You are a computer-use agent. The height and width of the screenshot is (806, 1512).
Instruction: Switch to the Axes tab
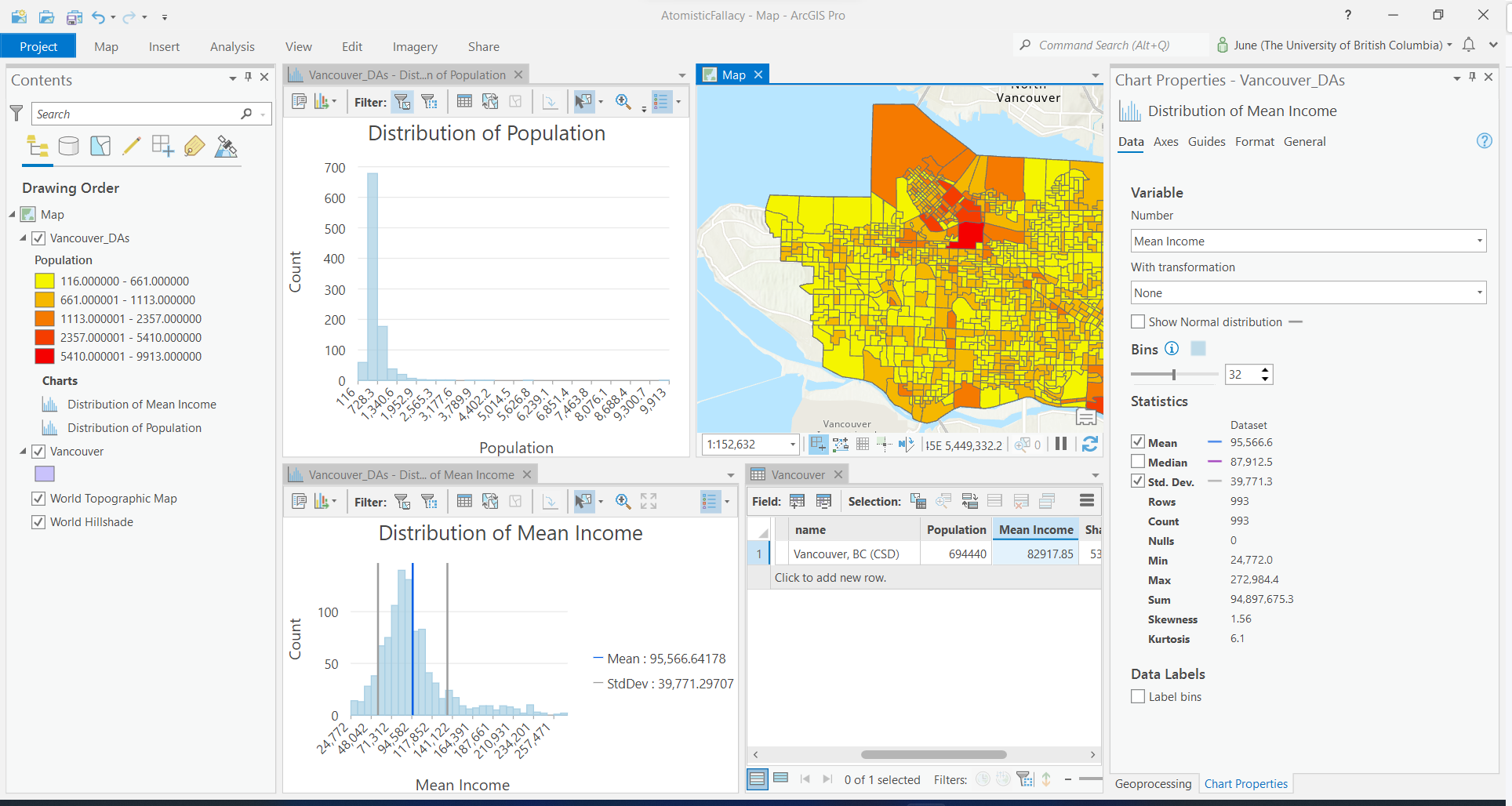point(1165,142)
